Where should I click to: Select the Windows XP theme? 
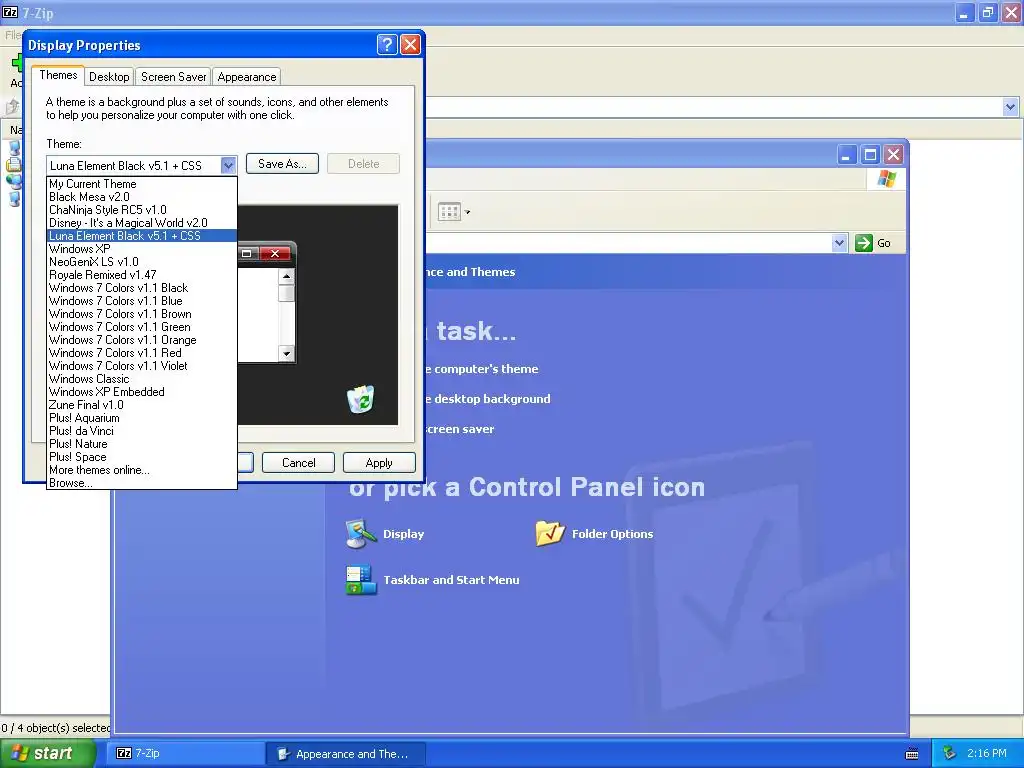[x=142, y=249]
